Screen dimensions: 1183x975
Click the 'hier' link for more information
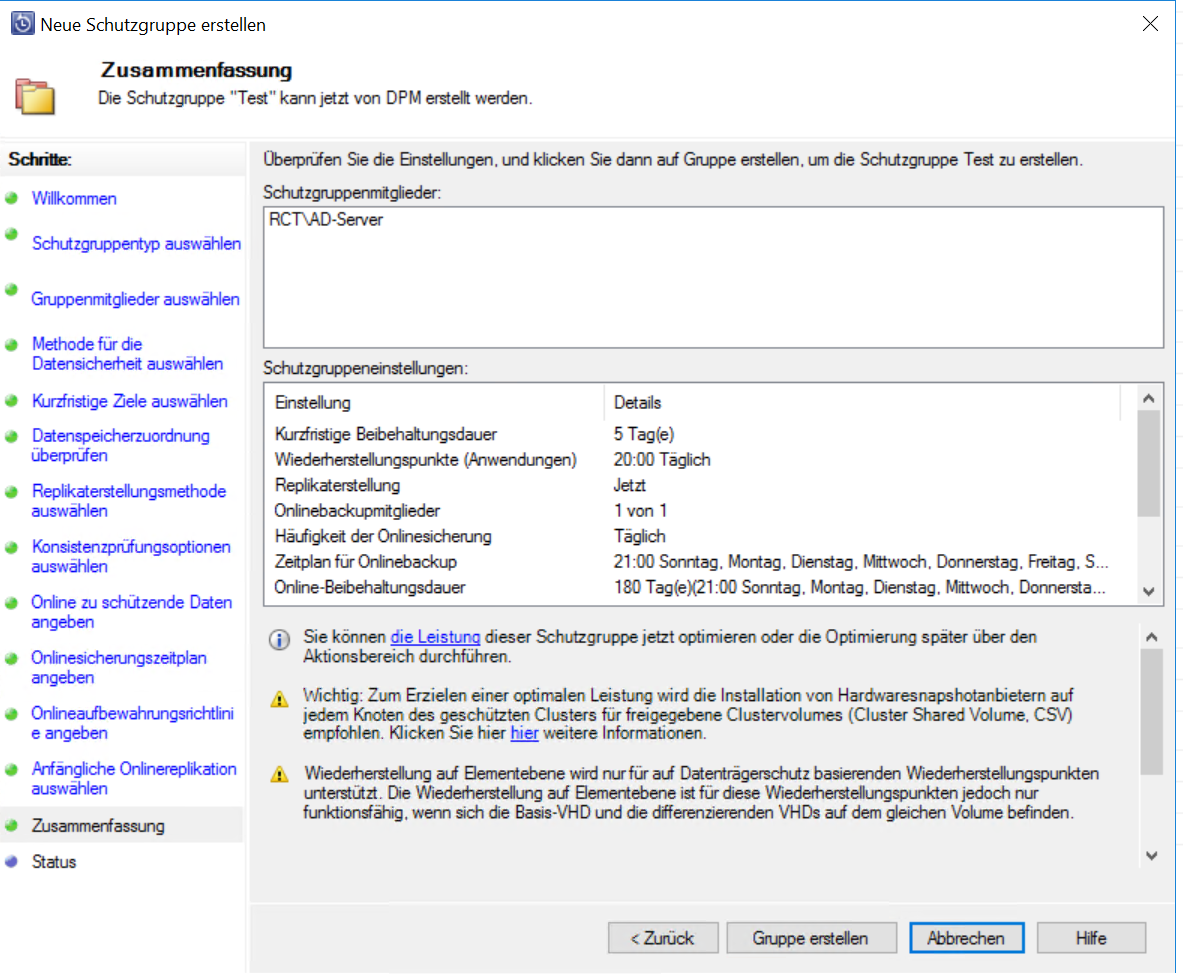(x=524, y=733)
